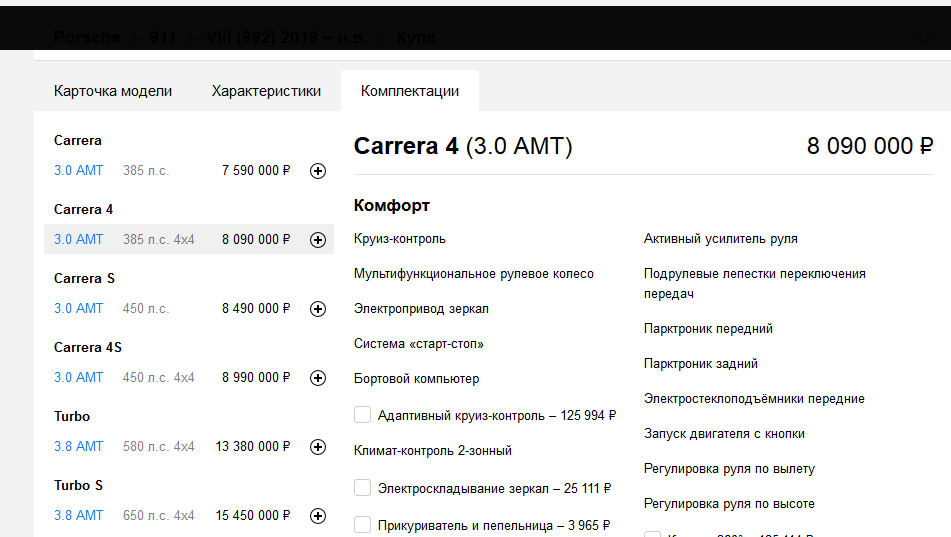Viewport: 951px width, 537px height.
Task: Click Электропривод зеркал feature
Action: click(422, 309)
